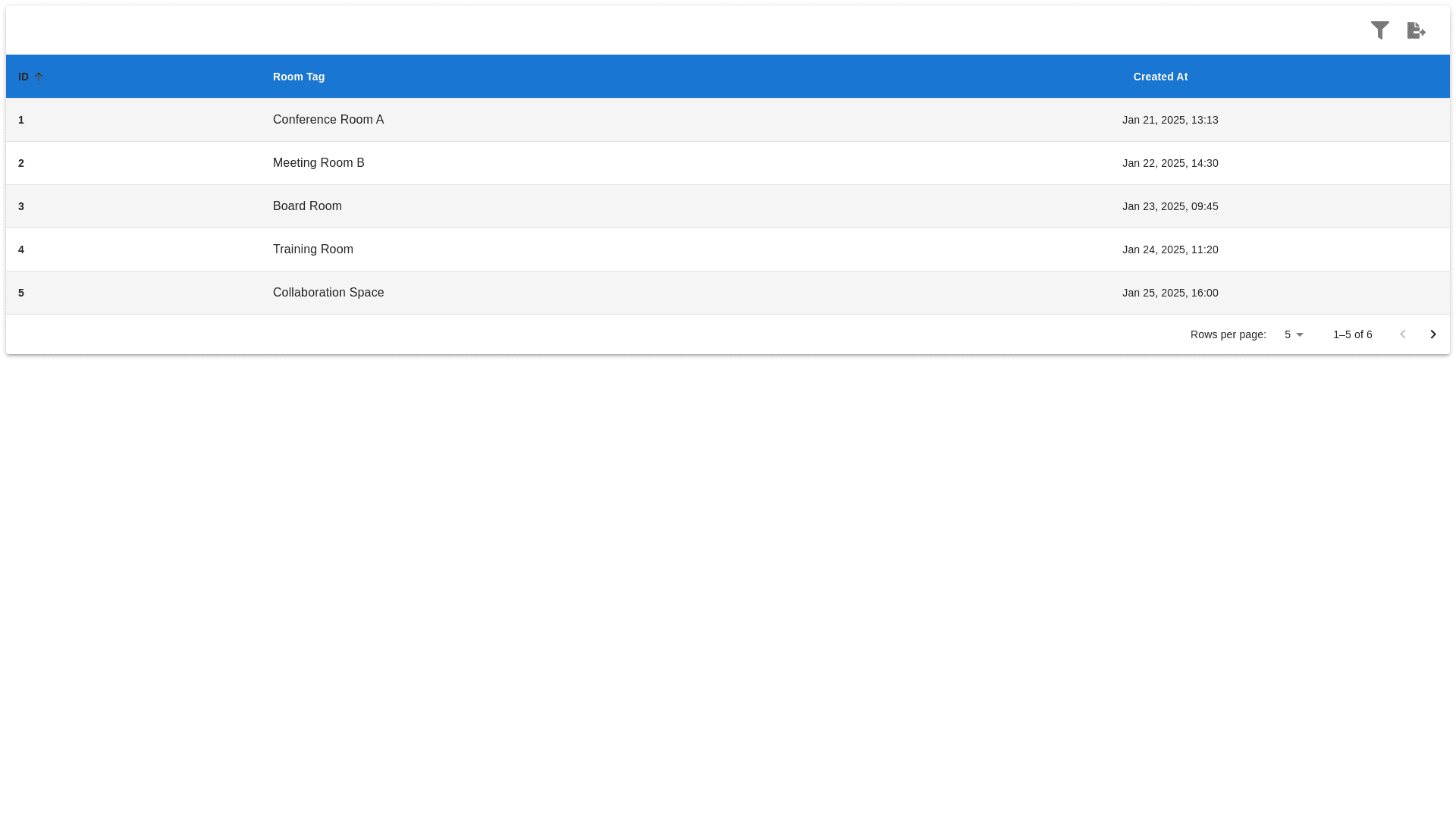This screenshot has width=1456, height=819.
Task: Click the ID column header
Action: [24, 77]
